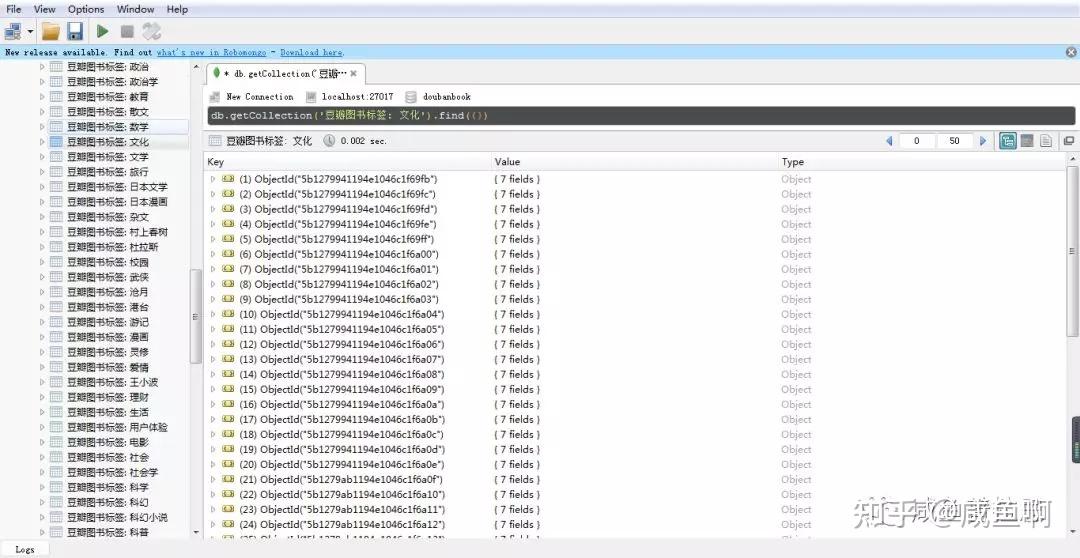Click collection icon for 豆瓣图书标签: 教育
The width and height of the screenshot is (1080, 558).
[x=56, y=97]
